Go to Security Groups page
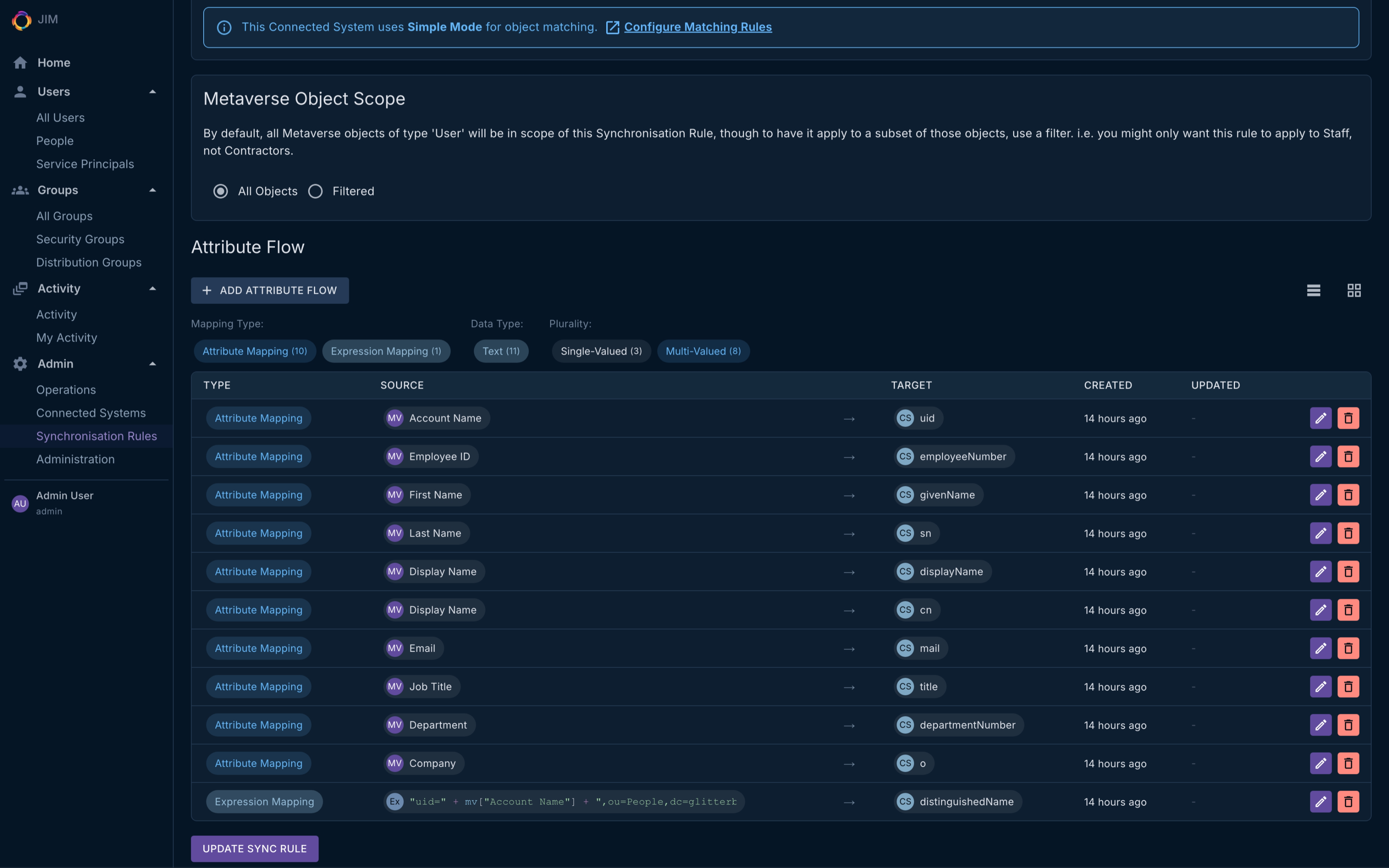Image resolution: width=1389 pixels, height=868 pixels. [x=80, y=239]
